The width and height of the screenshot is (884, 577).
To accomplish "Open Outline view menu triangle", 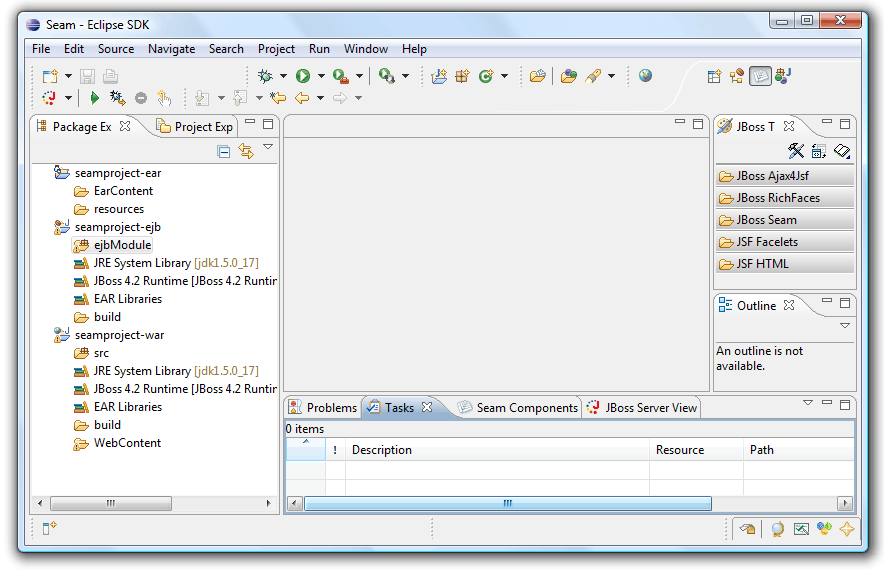I will tap(845, 325).
